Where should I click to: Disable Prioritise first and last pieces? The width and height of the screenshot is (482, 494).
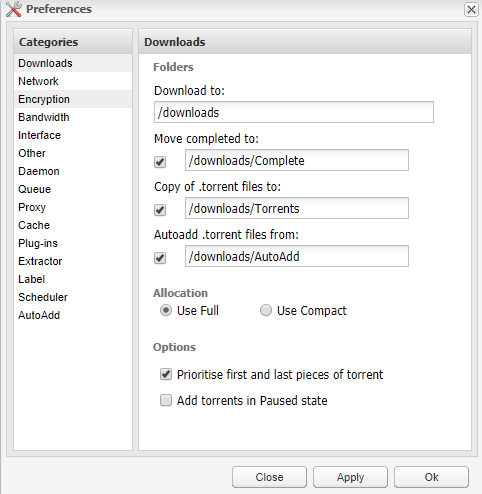click(166, 374)
